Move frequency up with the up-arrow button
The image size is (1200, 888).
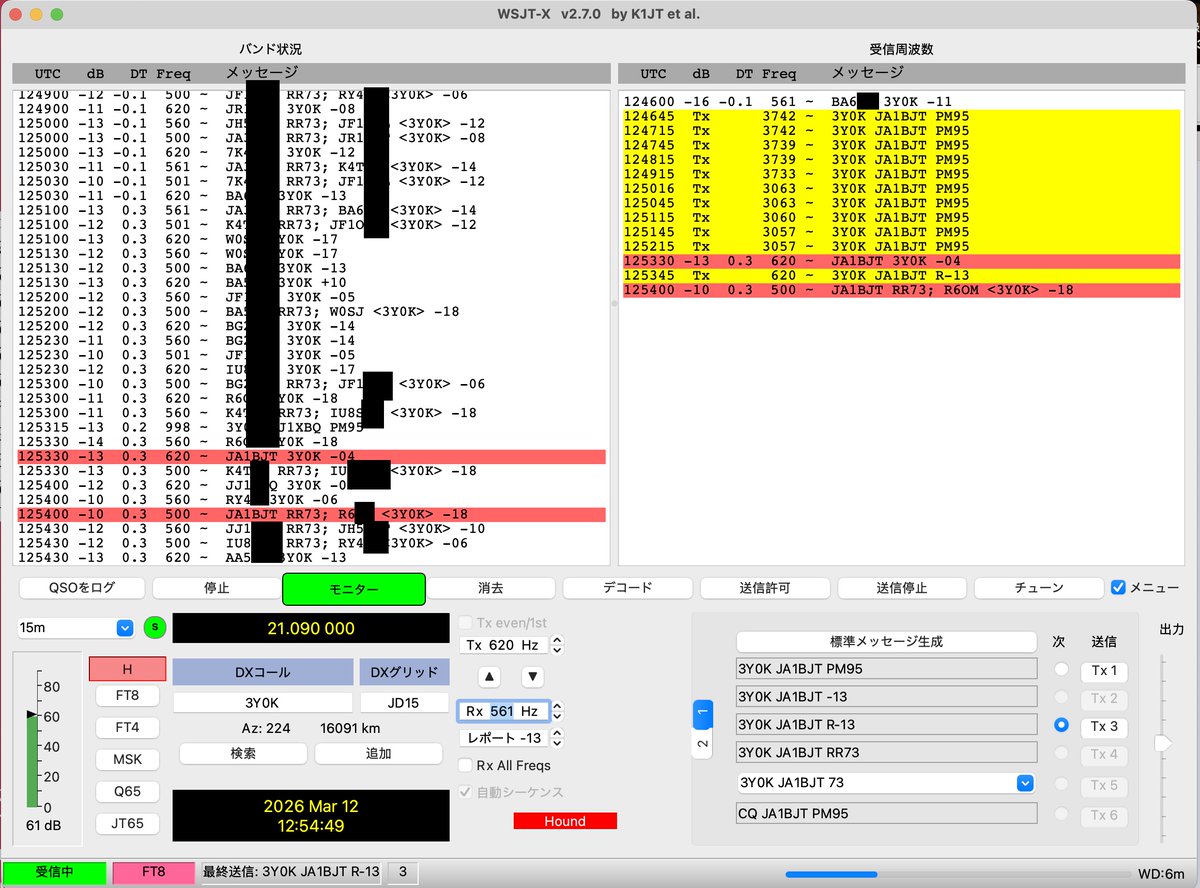click(x=489, y=676)
